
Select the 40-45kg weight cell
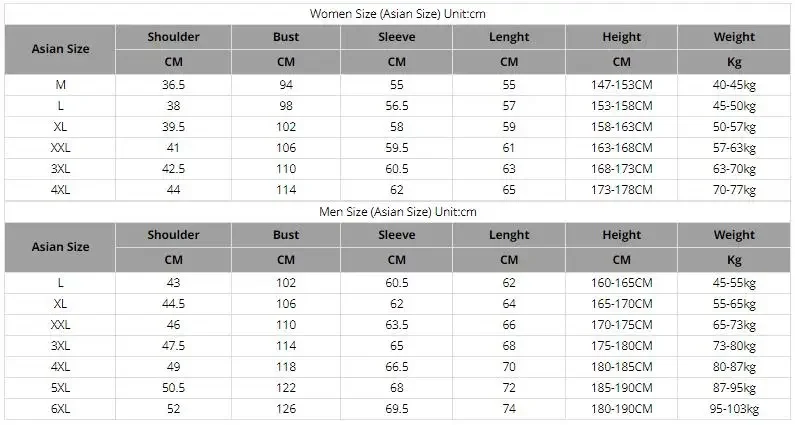pyautogui.click(x=734, y=85)
